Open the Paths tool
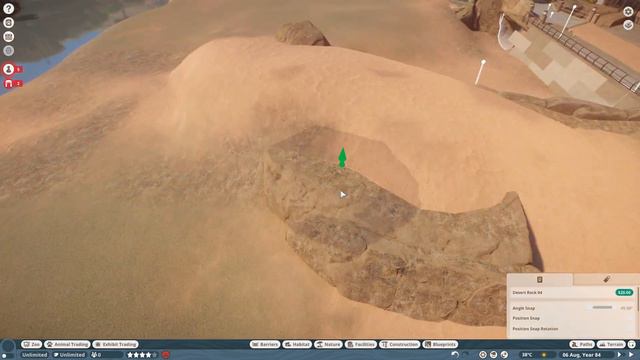 tap(582, 344)
